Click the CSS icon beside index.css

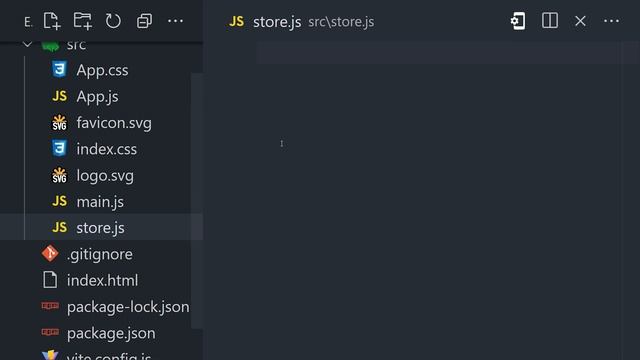coord(59,149)
